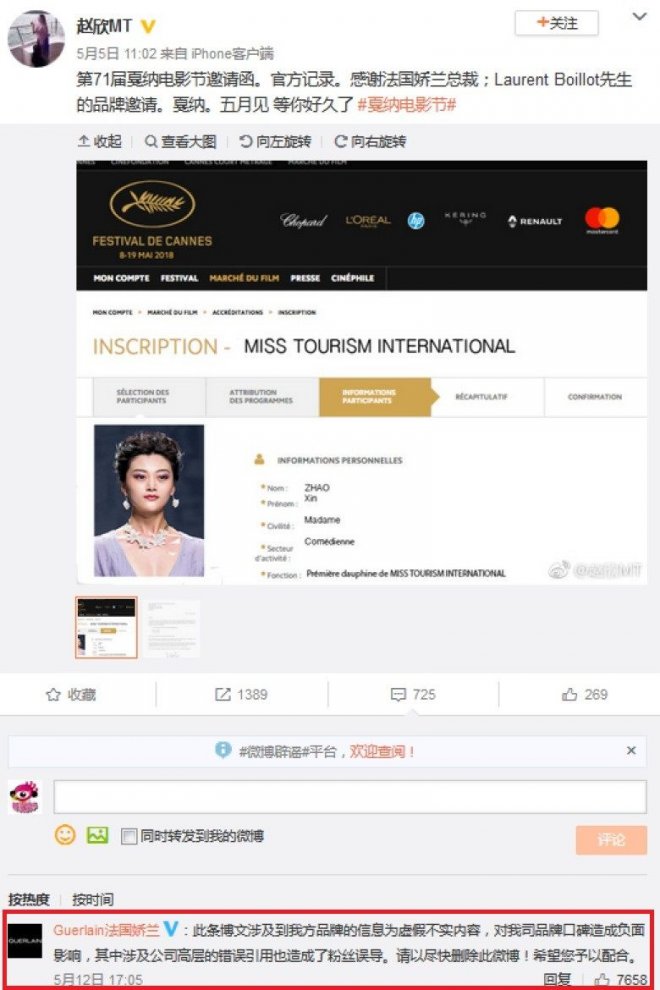This screenshot has width=660, height=990.
Task: Open the emoji smiley picker
Action: (65, 835)
